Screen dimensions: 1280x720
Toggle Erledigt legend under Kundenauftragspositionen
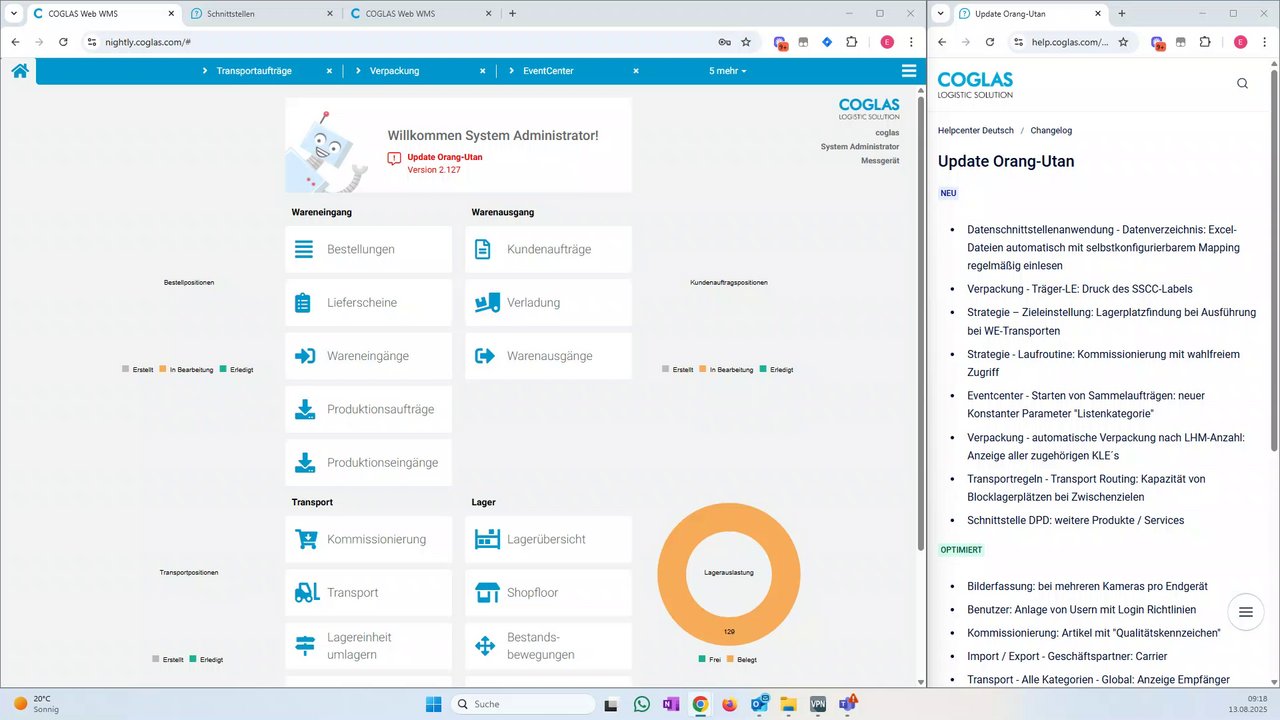776,369
